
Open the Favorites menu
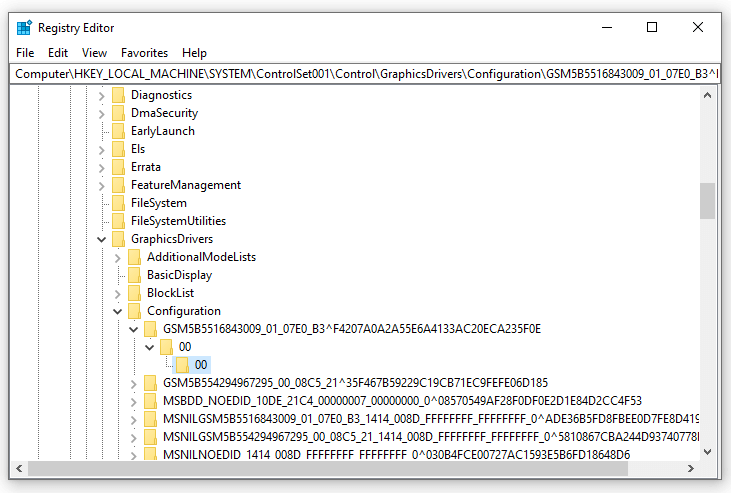coord(144,53)
